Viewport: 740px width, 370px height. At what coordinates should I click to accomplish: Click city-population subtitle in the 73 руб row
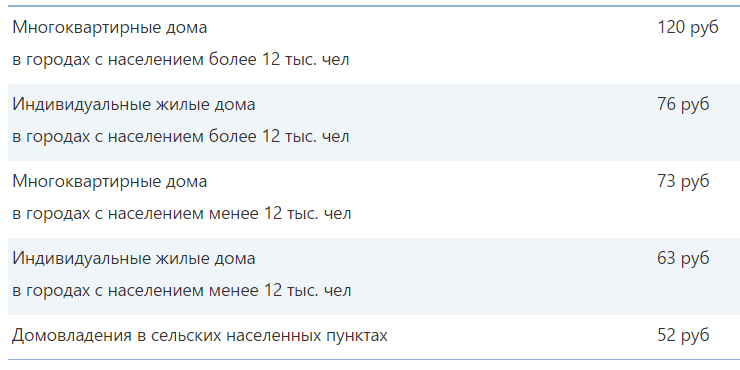click(182, 214)
